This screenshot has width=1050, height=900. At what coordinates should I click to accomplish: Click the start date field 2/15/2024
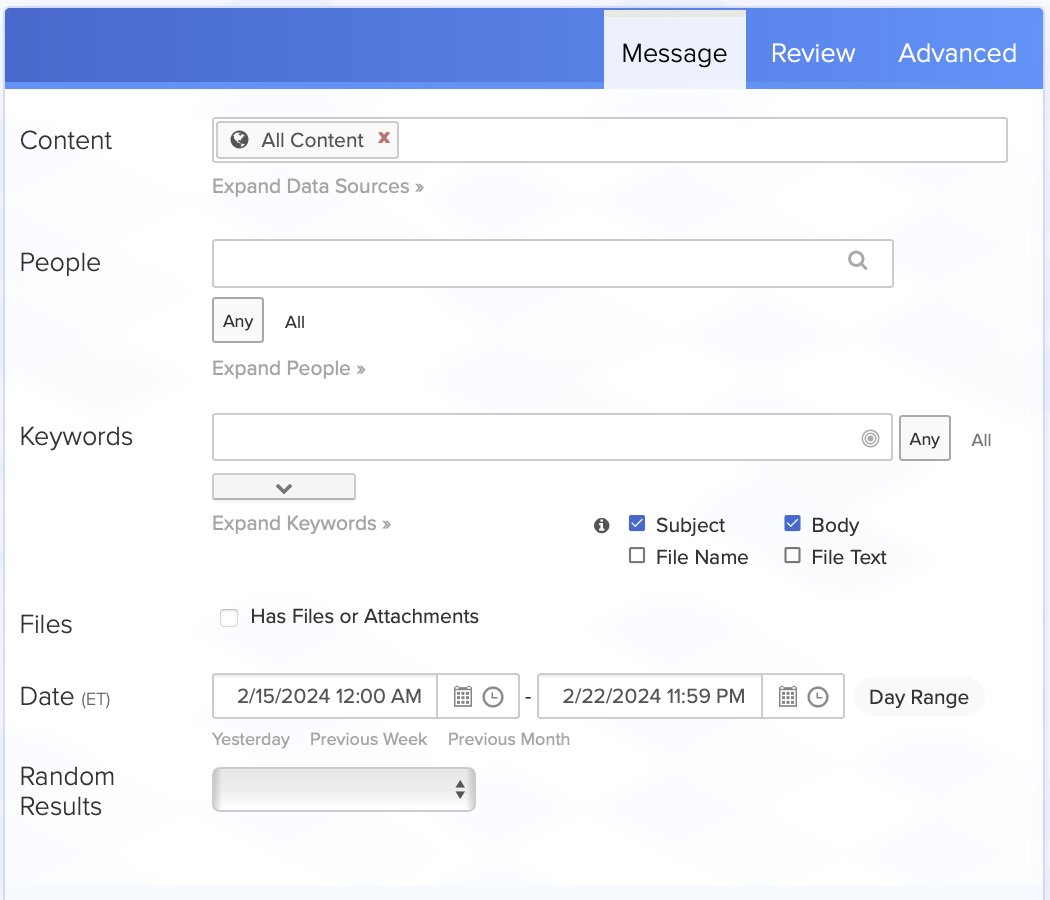click(x=325, y=696)
